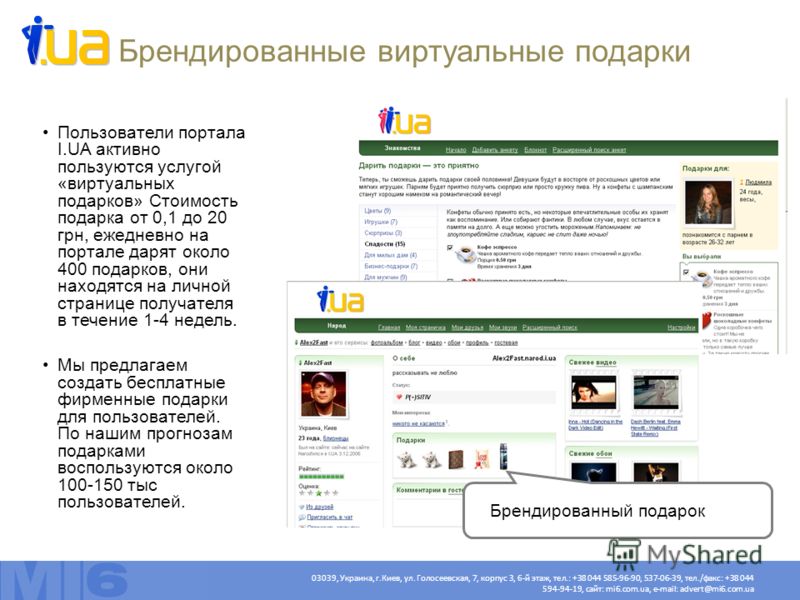The height and width of the screenshot is (600, 800).
Task: Click the i.ua logo on the Народ page
Action: tap(340, 299)
